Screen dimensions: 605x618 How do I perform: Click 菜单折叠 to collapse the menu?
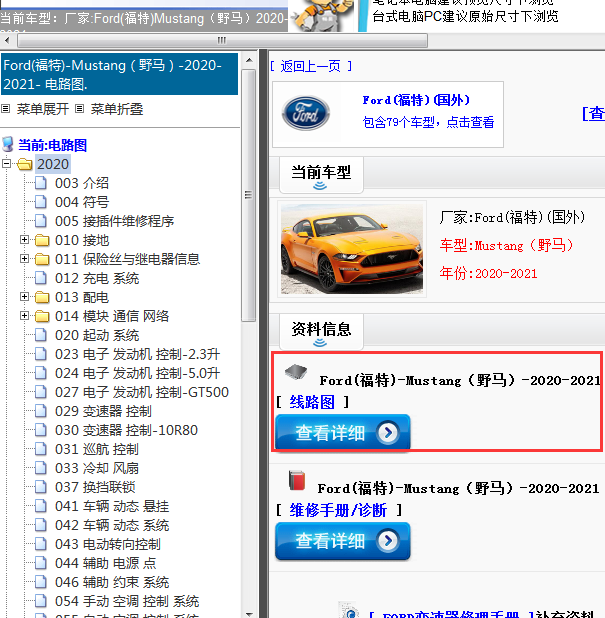[117, 109]
